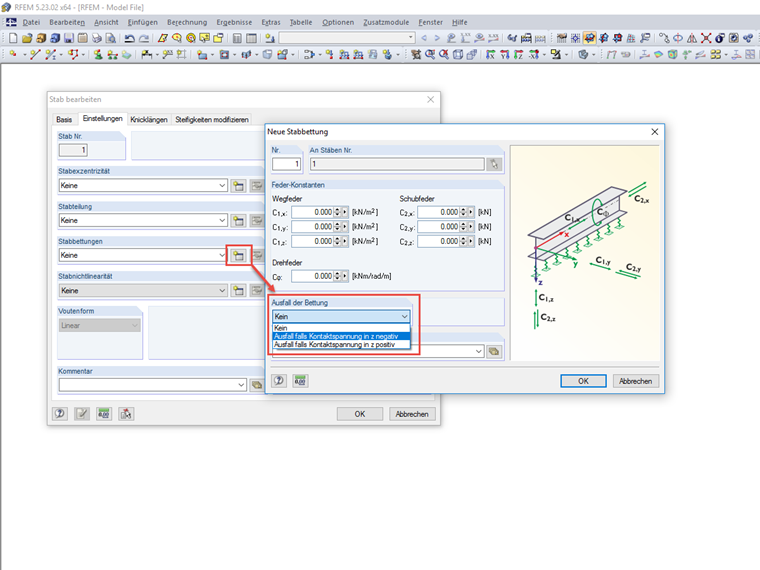Create new Stabexzentrizität via its icon
The height and width of the screenshot is (570, 760).
[x=238, y=186]
